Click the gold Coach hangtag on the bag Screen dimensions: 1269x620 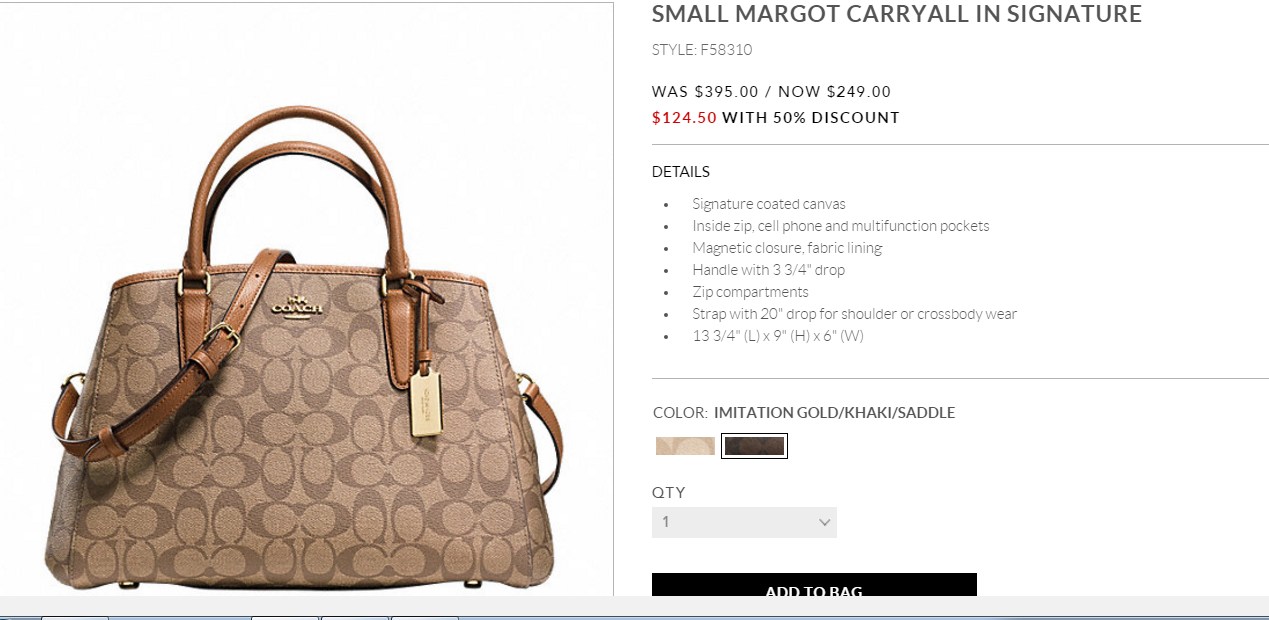pyautogui.click(x=427, y=403)
